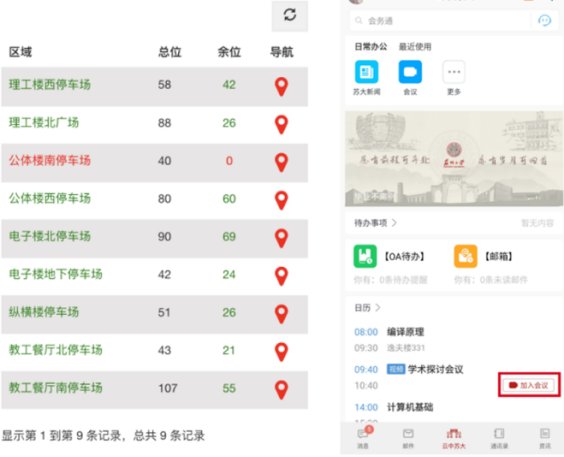Switch to the 最近使用 tab
Image resolution: width=564 pixels, height=457 pixels.
(415, 46)
